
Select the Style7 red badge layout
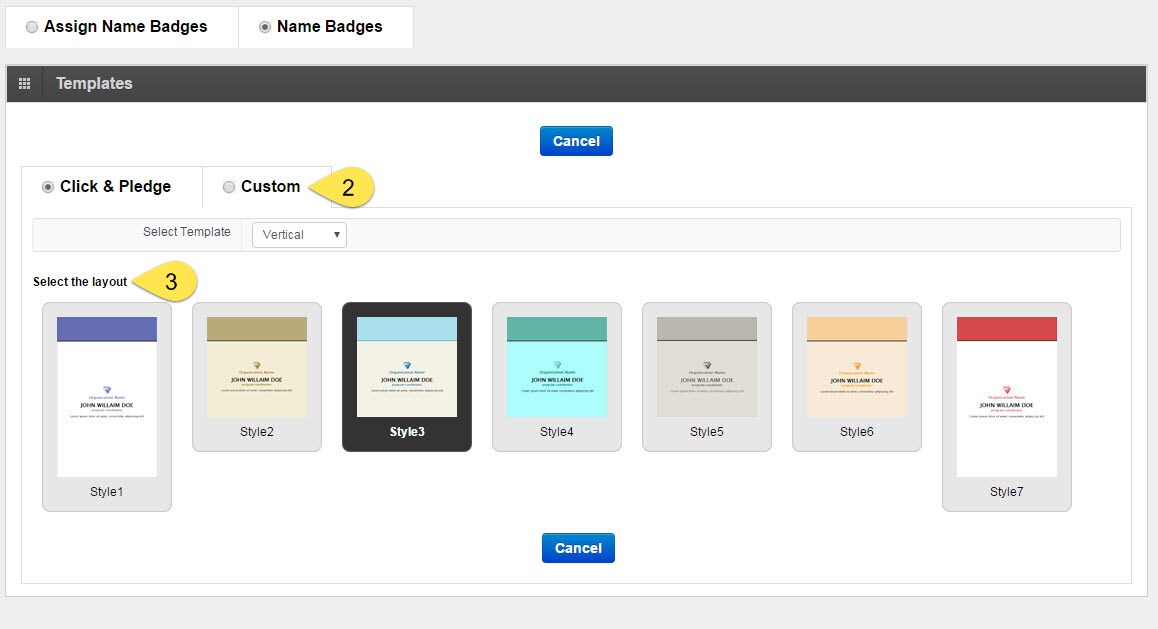(1007, 397)
